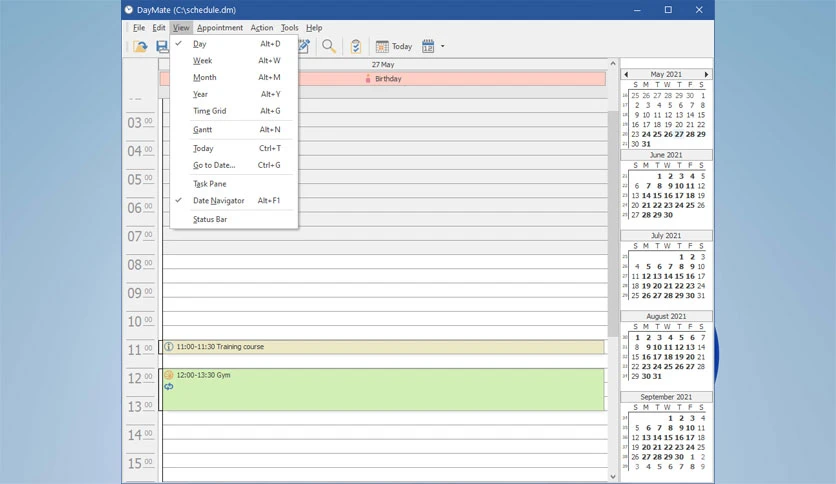Click the Today toolbar button
The image size is (836, 484).
(x=394, y=46)
